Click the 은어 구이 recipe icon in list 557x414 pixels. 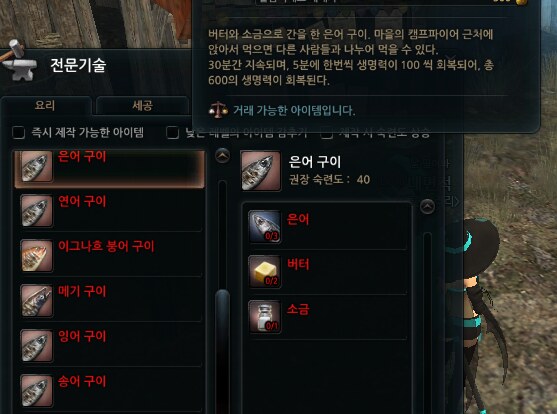pyautogui.click(x=36, y=166)
